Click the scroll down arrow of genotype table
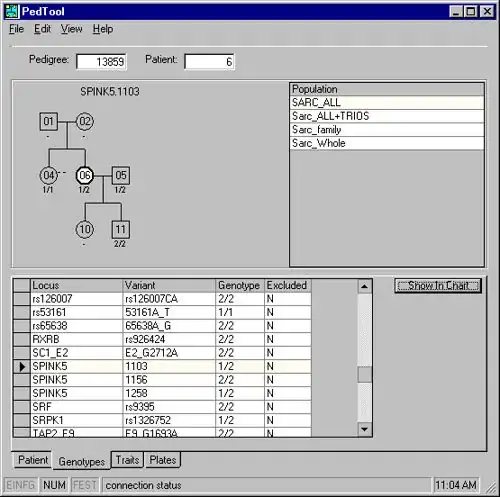This screenshot has height=497, width=500. pos(364,429)
